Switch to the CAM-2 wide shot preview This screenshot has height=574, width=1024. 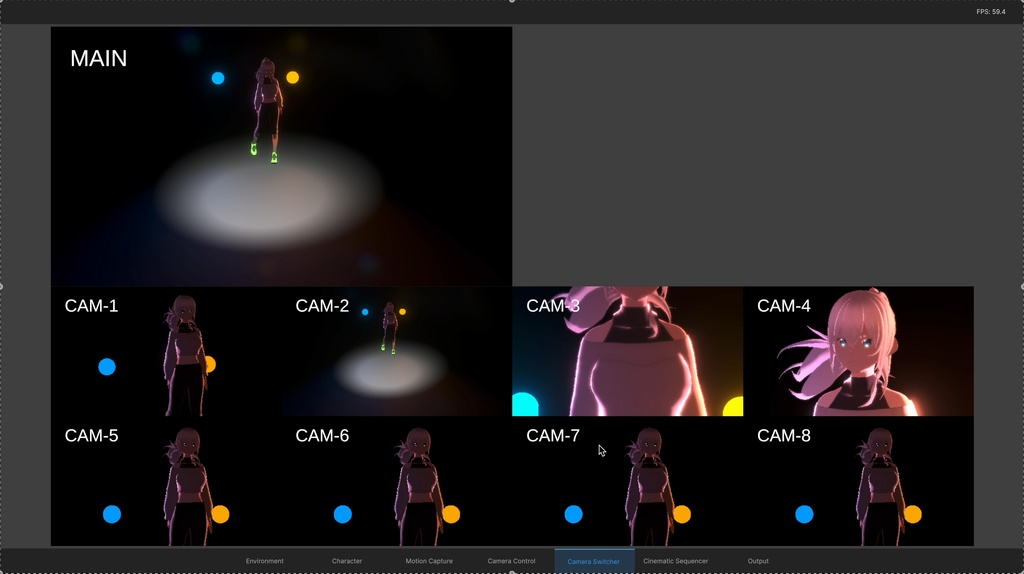point(397,351)
